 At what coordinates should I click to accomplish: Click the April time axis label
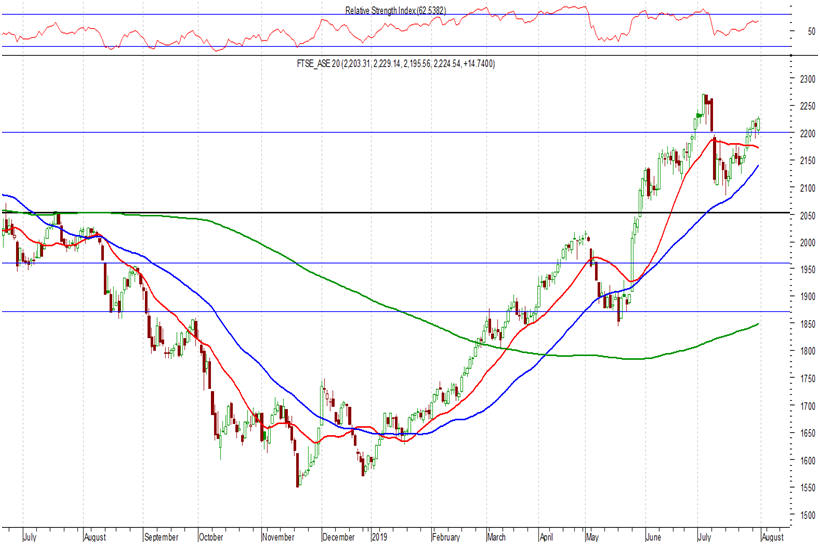(546, 537)
